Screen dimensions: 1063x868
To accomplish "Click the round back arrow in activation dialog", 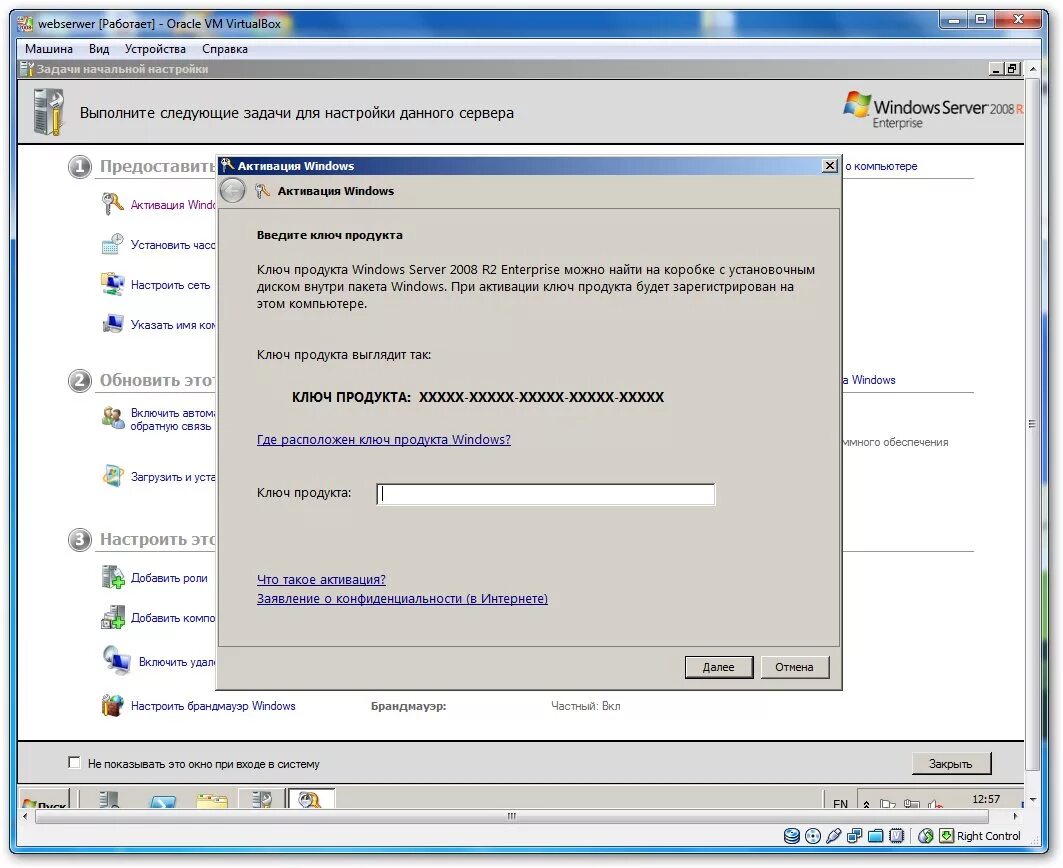I will (x=233, y=191).
